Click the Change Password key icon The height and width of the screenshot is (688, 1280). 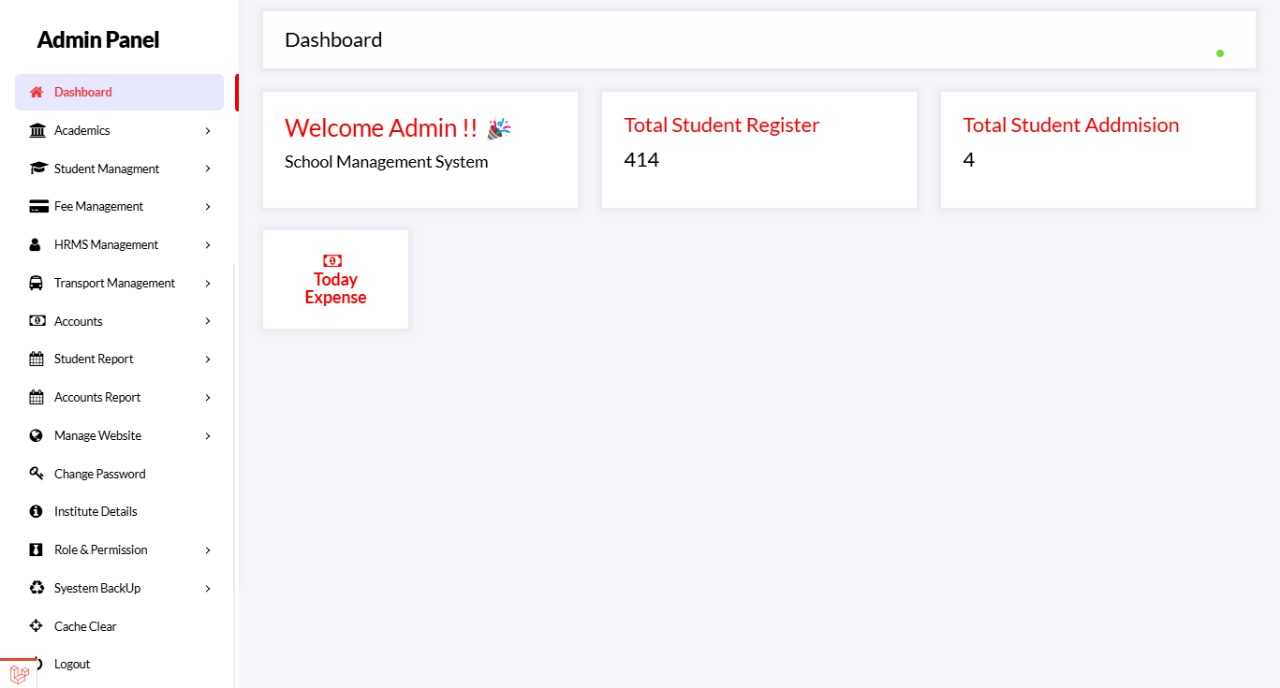(37, 473)
